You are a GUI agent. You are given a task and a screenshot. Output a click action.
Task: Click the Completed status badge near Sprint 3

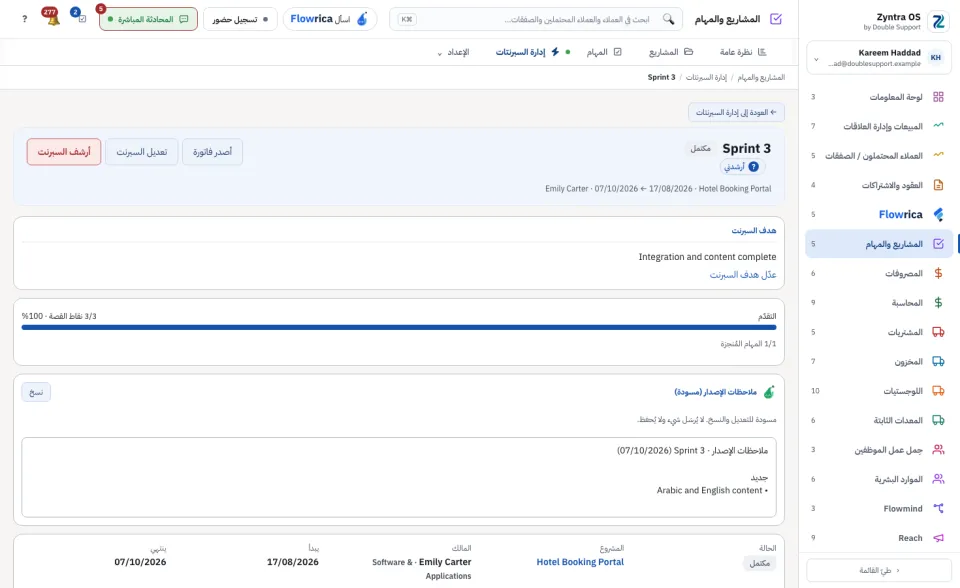tap(700, 148)
